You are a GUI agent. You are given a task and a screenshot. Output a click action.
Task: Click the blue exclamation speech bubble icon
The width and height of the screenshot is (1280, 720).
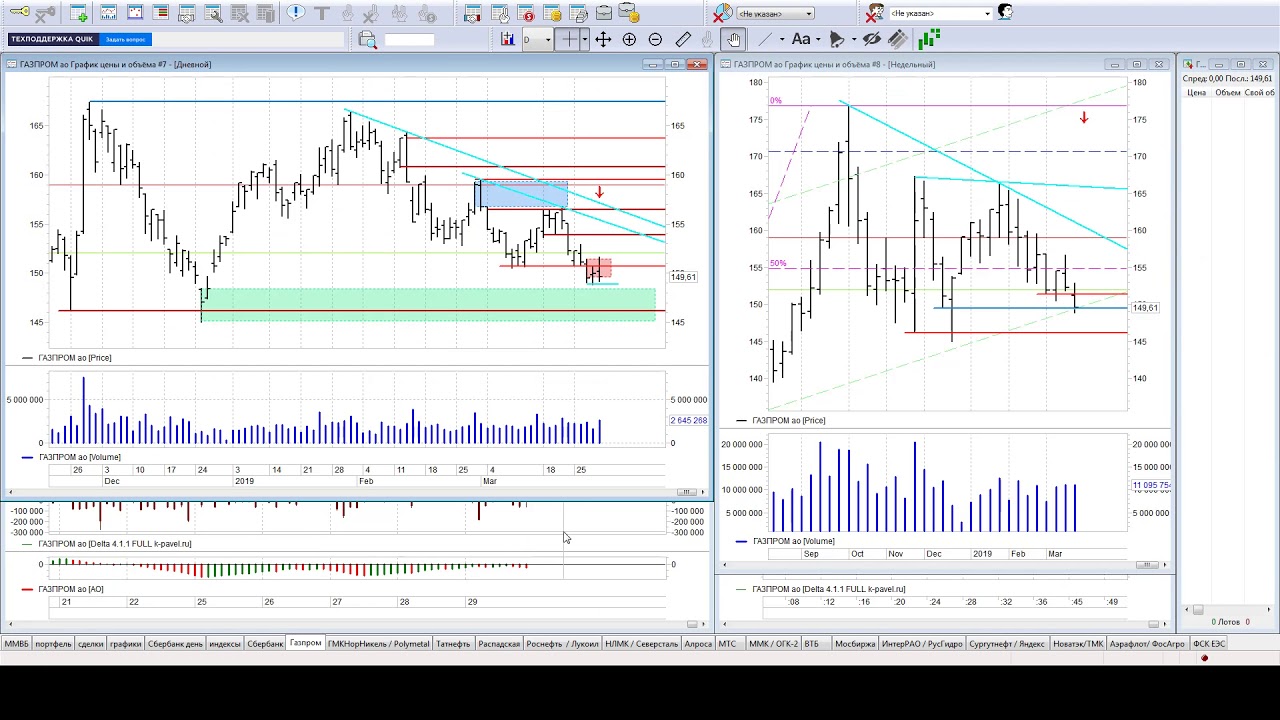pos(295,13)
